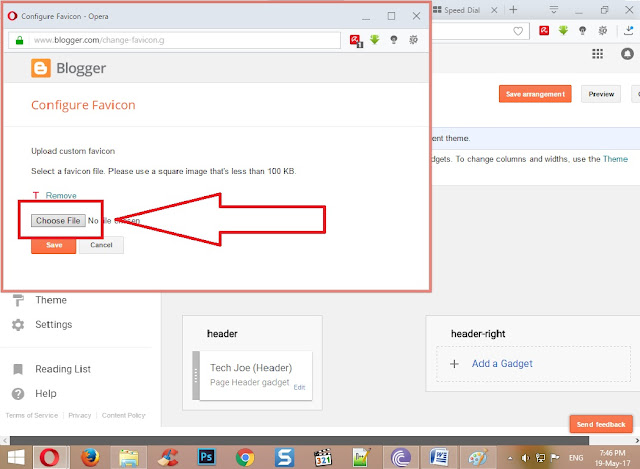Click the red extension icon in main window
640x469 pixels.
point(544,30)
